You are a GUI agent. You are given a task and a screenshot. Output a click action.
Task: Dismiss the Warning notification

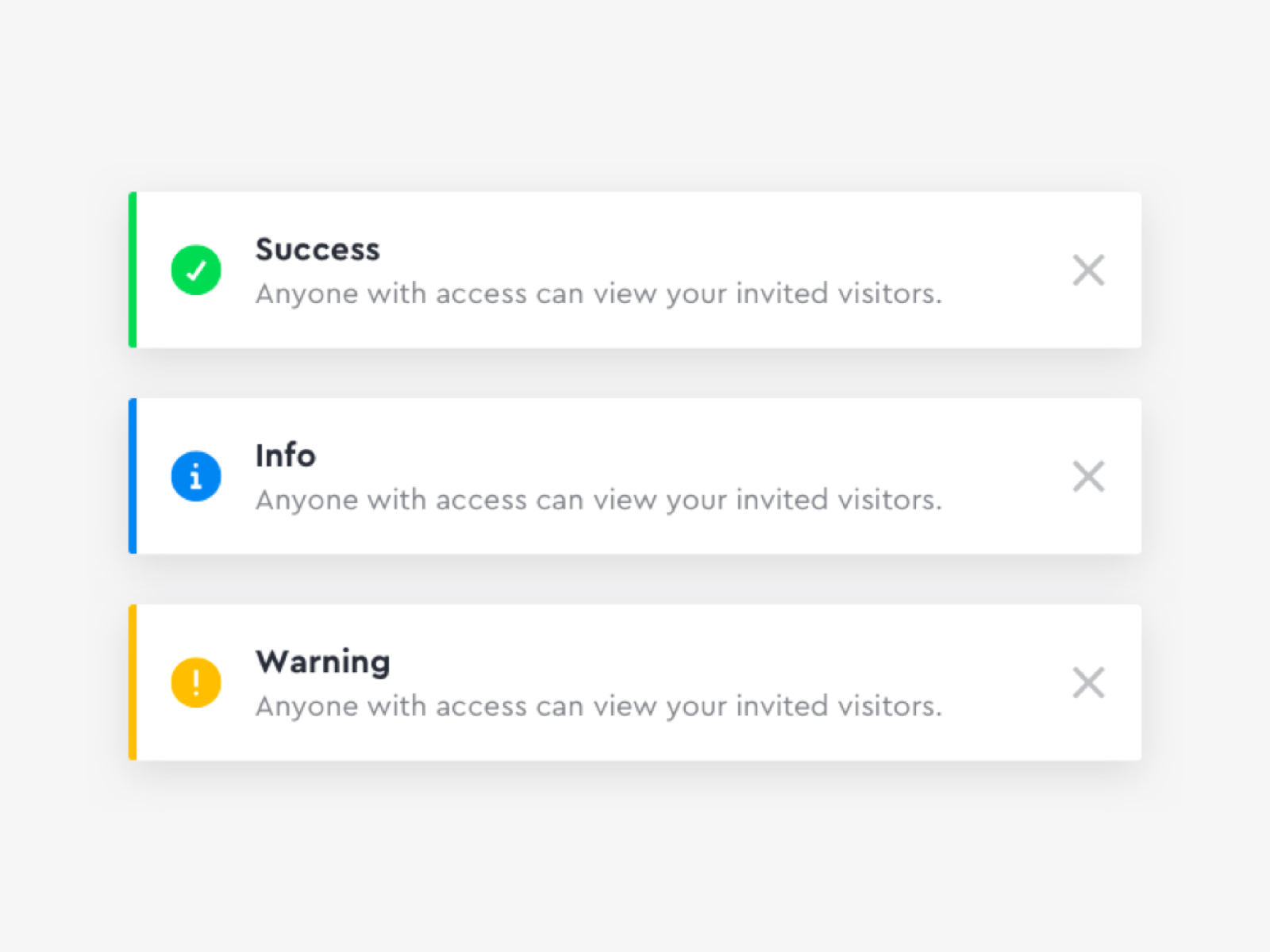[x=1088, y=682]
